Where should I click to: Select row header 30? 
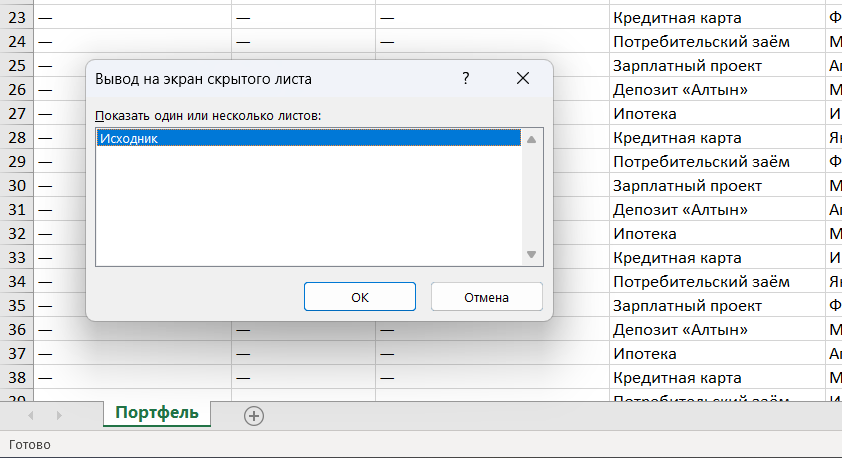click(17, 185)
